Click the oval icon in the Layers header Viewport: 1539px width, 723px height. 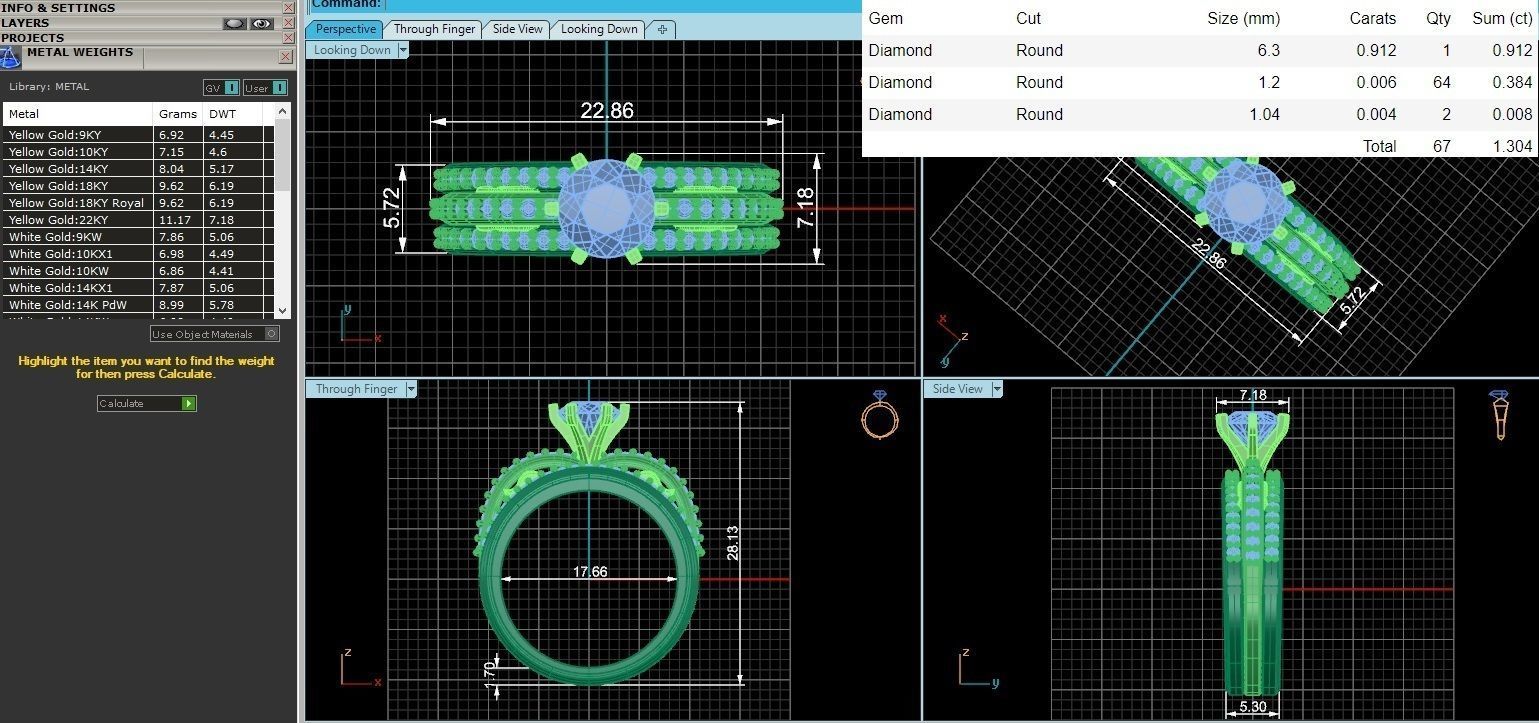pos(234,23)
